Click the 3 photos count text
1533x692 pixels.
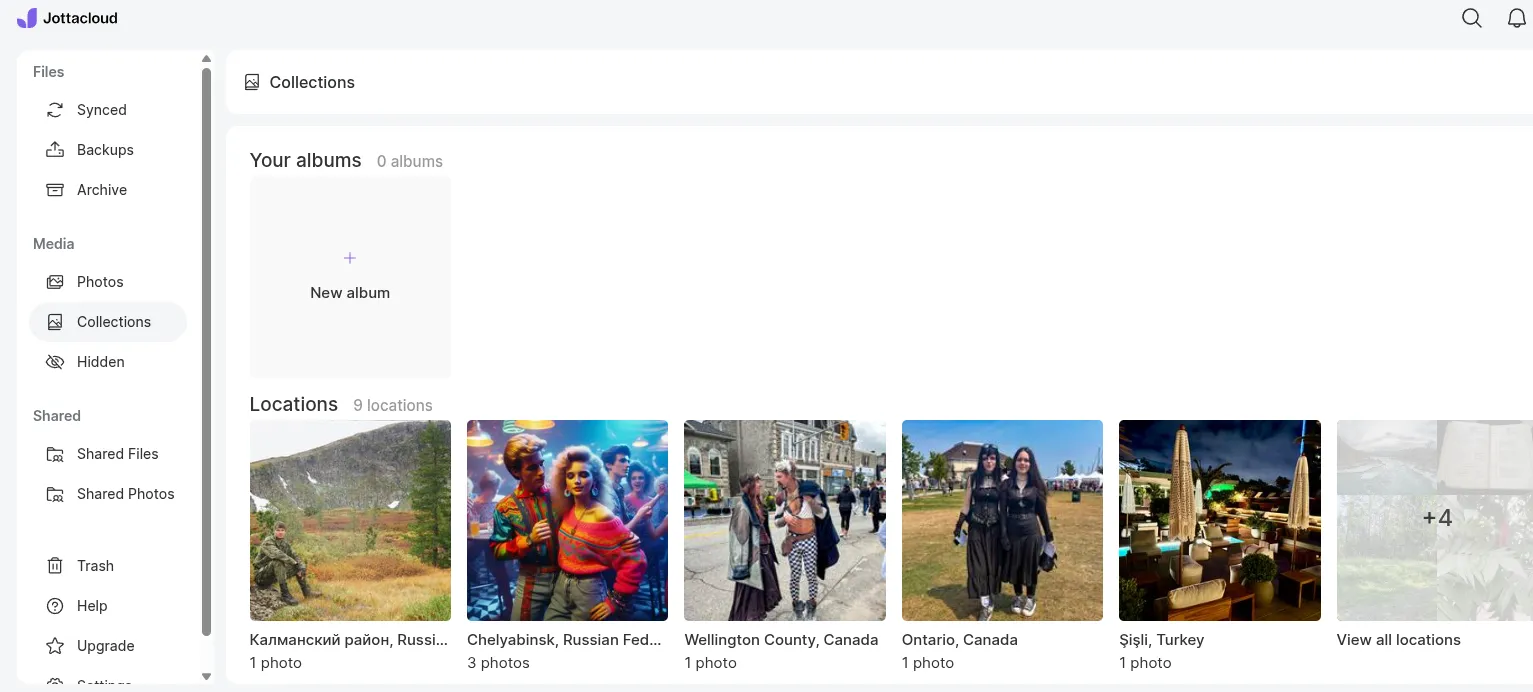point(498,663)
